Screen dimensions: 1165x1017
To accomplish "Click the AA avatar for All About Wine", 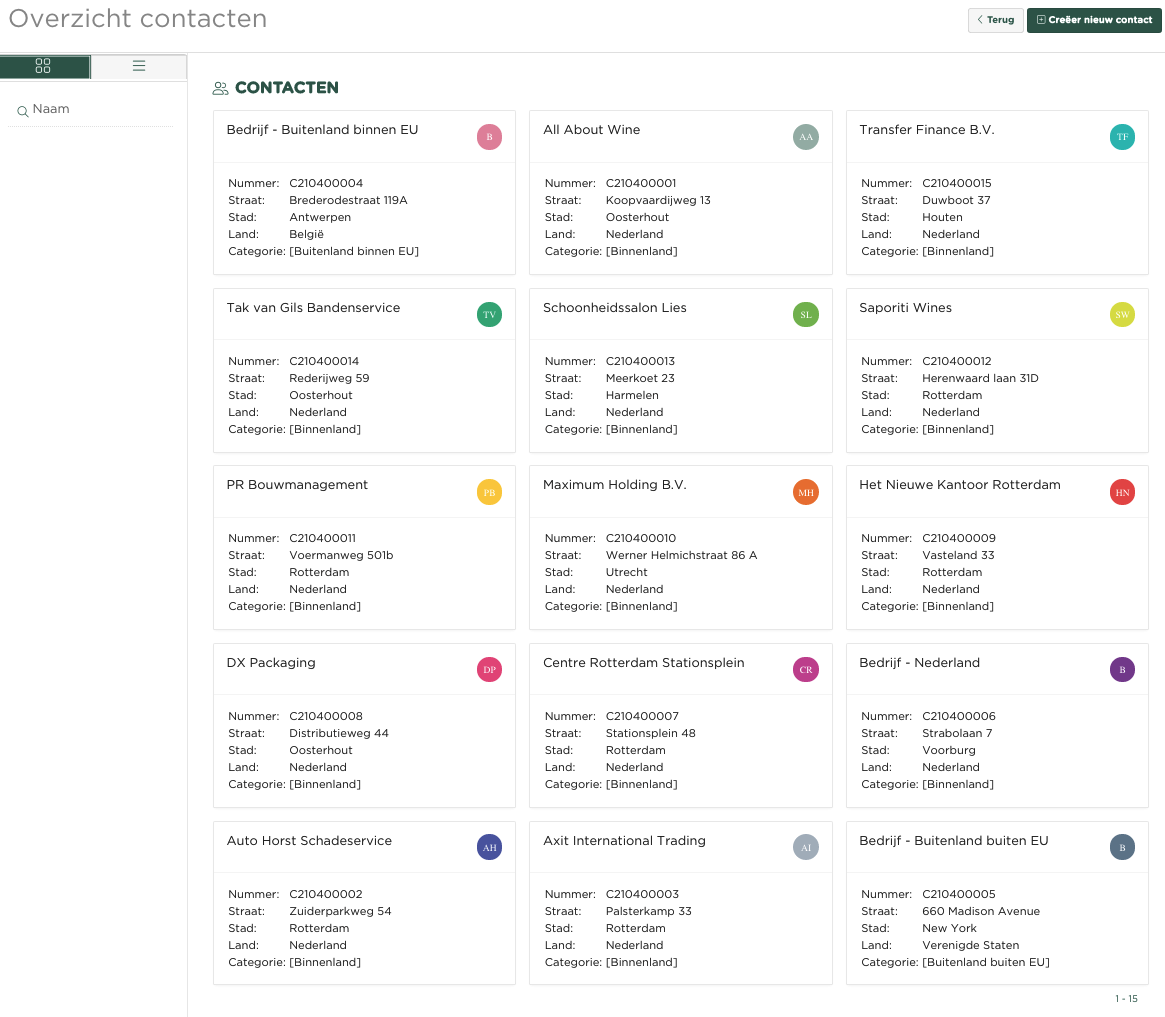I will (806, 137).
